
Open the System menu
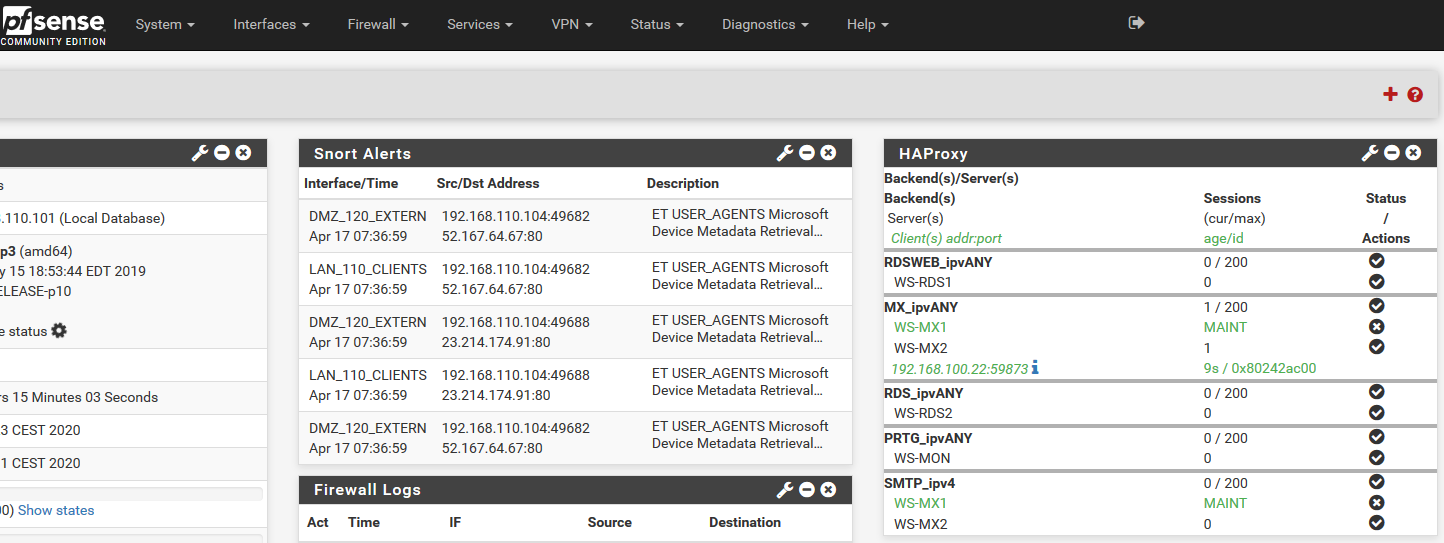coord(165,24)
